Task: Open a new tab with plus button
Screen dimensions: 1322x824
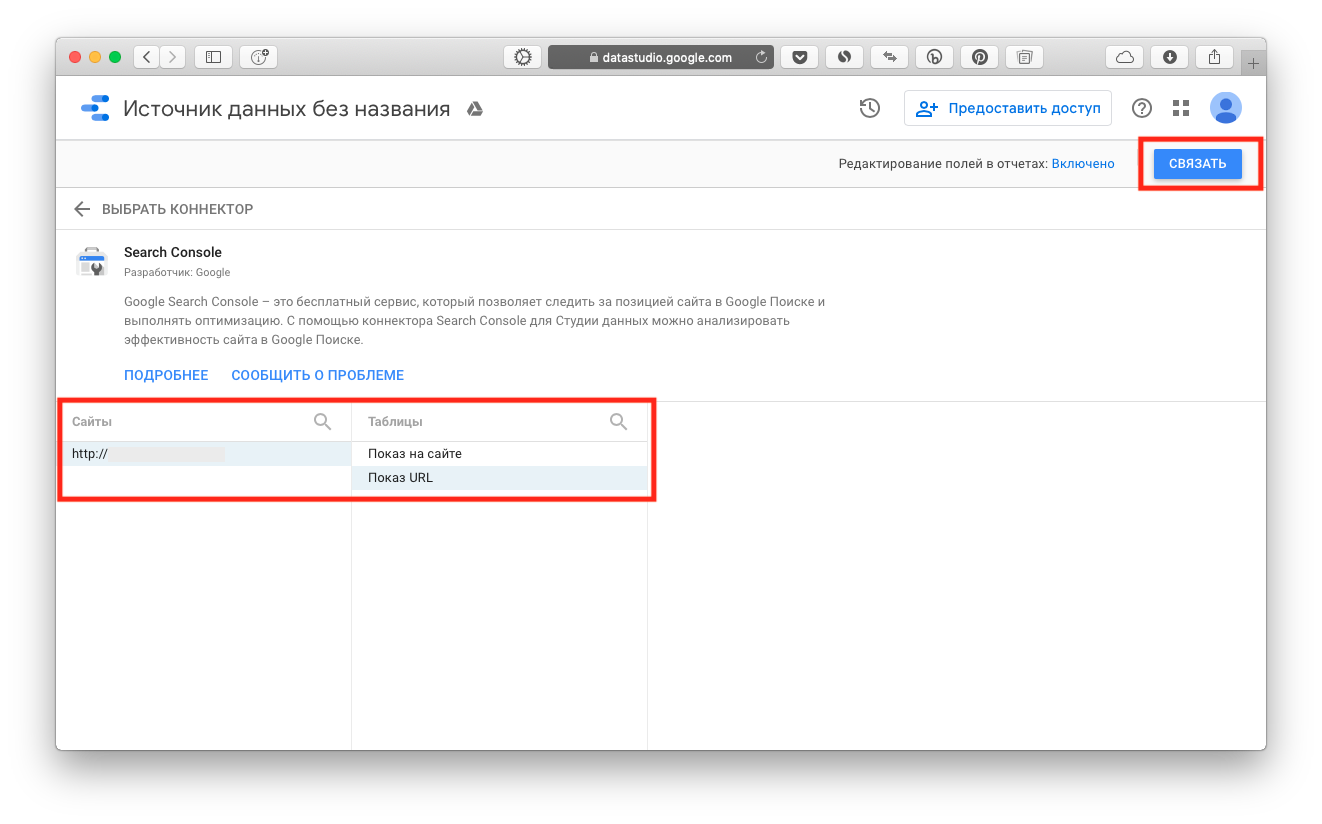Action: pyautogui.click(x=1253, y=63)
